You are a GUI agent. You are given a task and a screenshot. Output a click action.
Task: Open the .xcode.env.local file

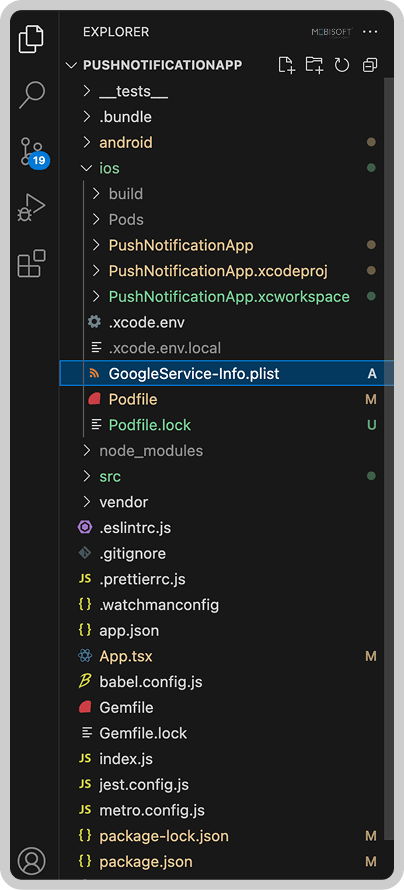(x=165, y=348)
